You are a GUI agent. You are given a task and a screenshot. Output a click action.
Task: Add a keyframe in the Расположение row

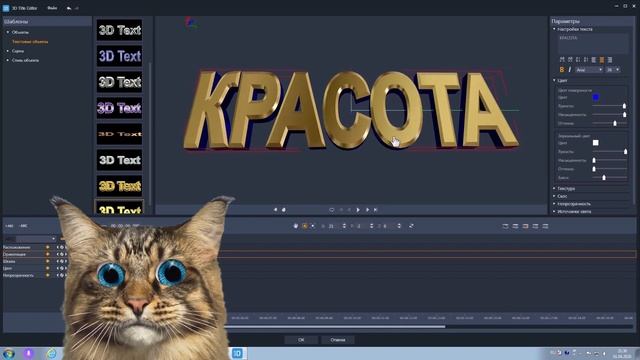[x=62, y=247]
